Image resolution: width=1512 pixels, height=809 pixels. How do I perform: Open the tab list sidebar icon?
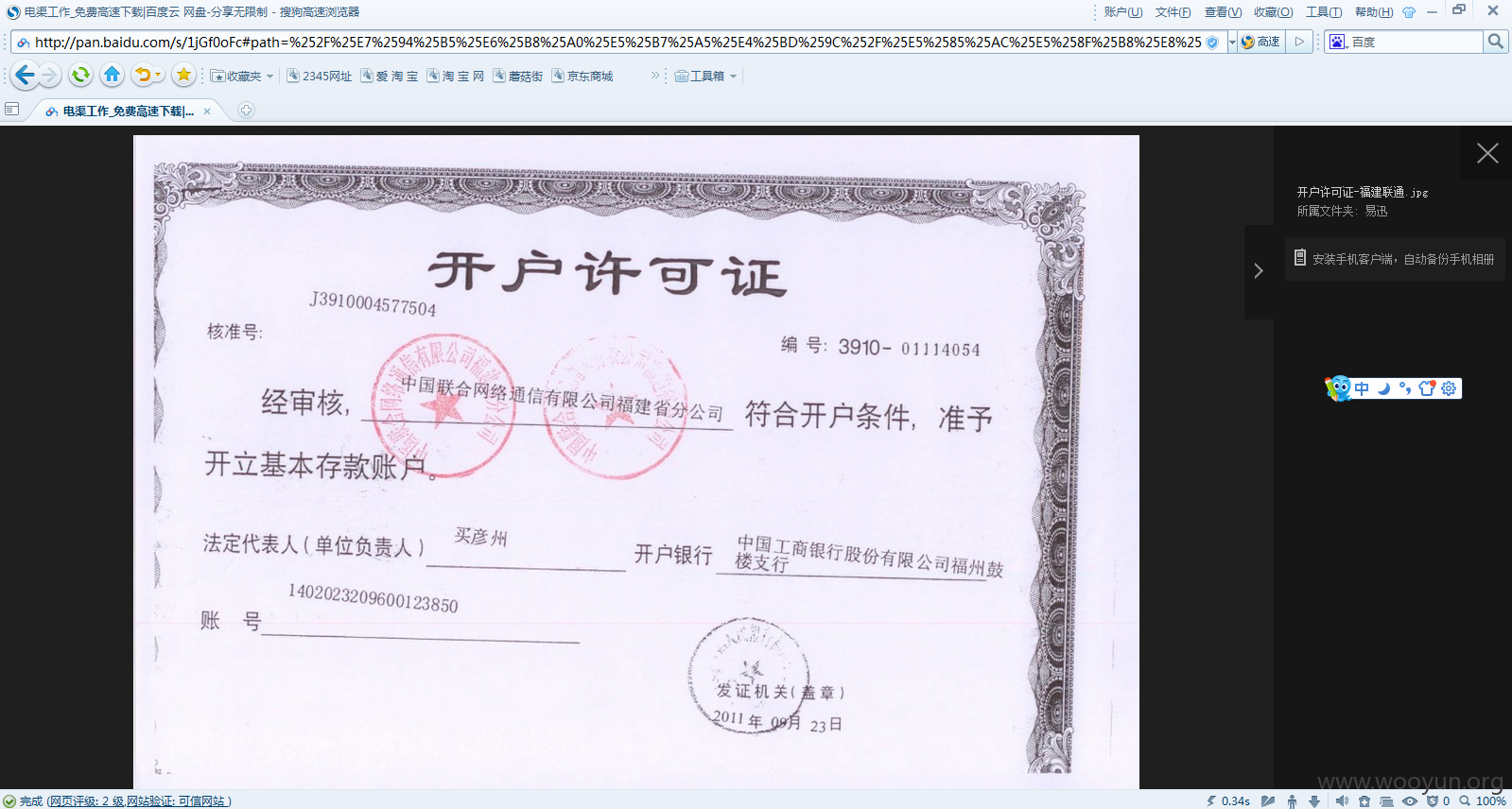[11, 110]
